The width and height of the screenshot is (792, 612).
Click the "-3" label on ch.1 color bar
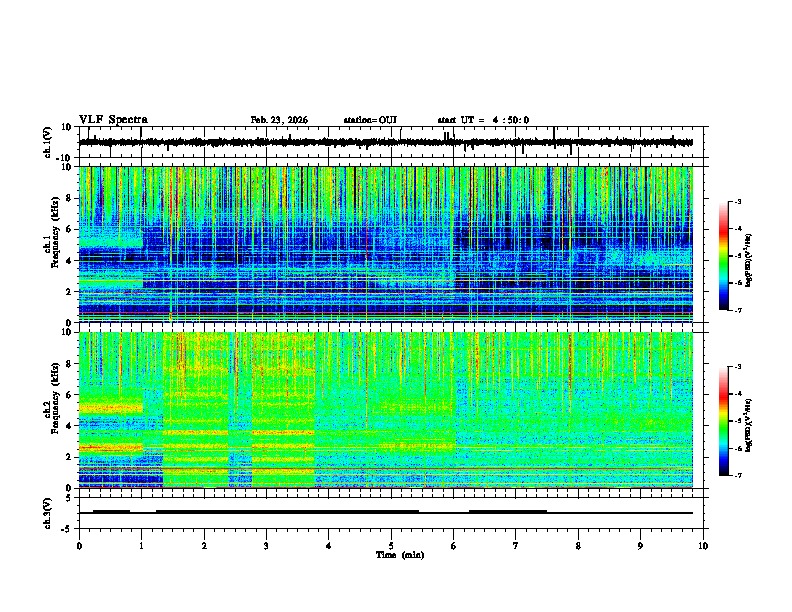[x=738, y=201]
